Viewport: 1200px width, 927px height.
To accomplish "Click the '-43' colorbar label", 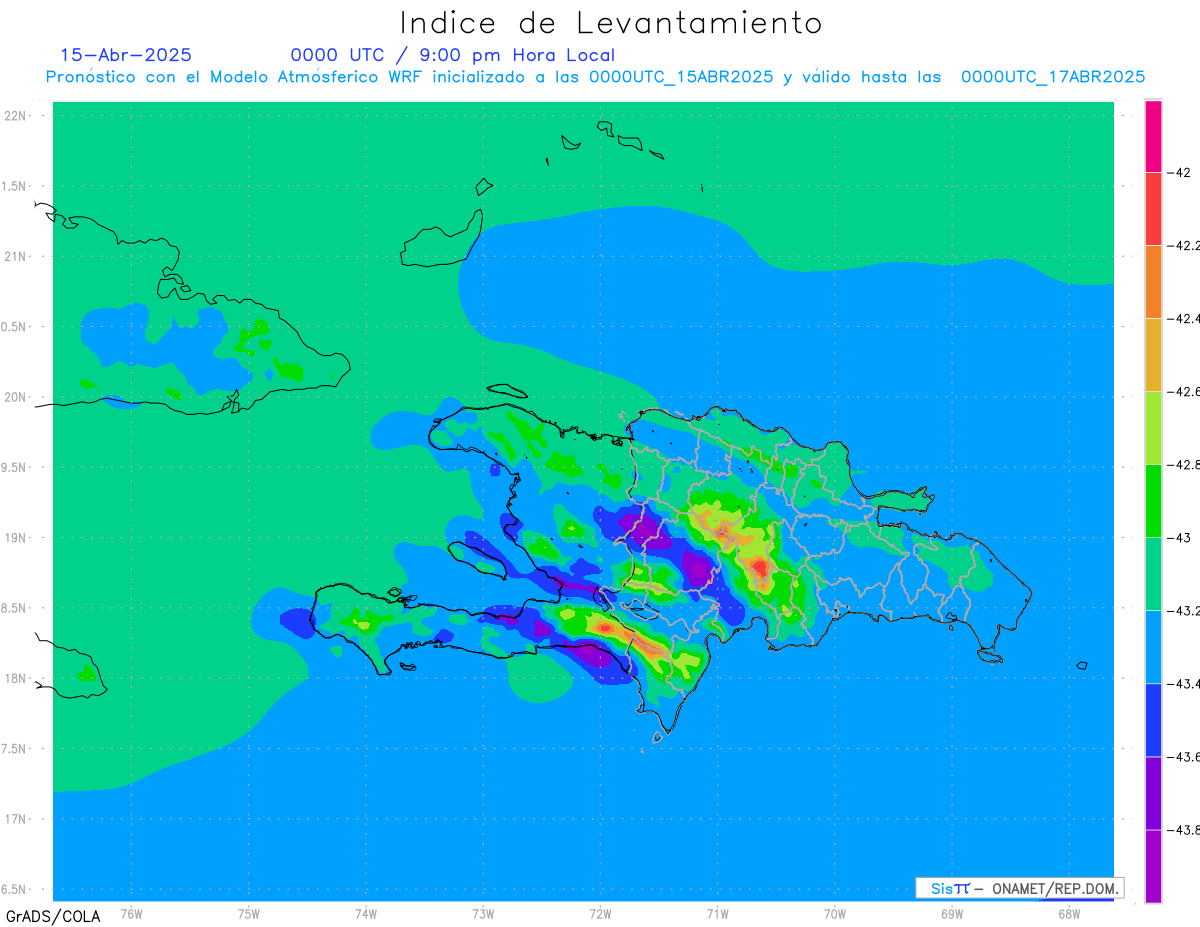I will (x=1179, y=537).
